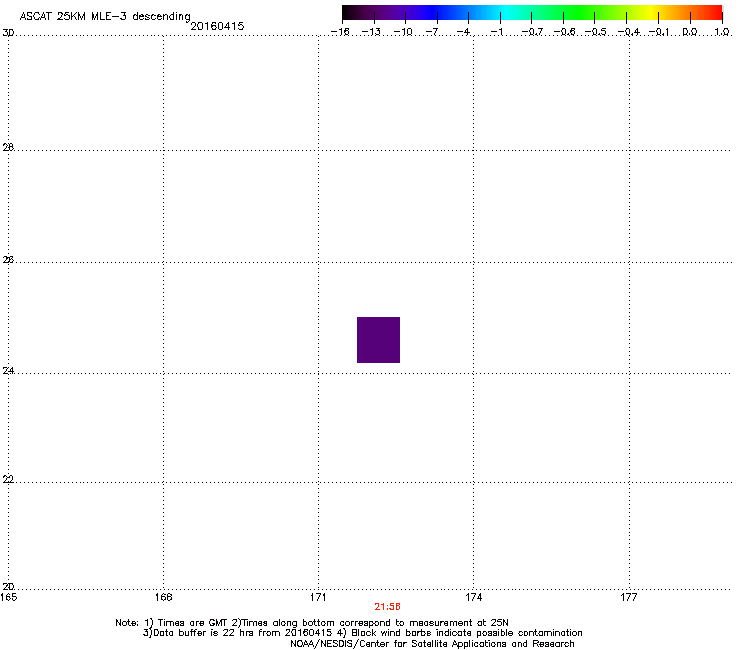740x650 pixels.
Task: Click the red 21:56 pass time label
Action: tap(387, 607)
